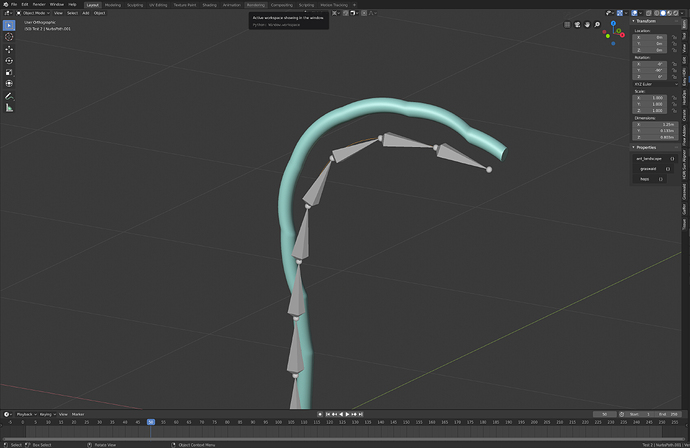690x448 pixels.
Task: Click current frame 50 marker in timeline
Action: [151, 422]
